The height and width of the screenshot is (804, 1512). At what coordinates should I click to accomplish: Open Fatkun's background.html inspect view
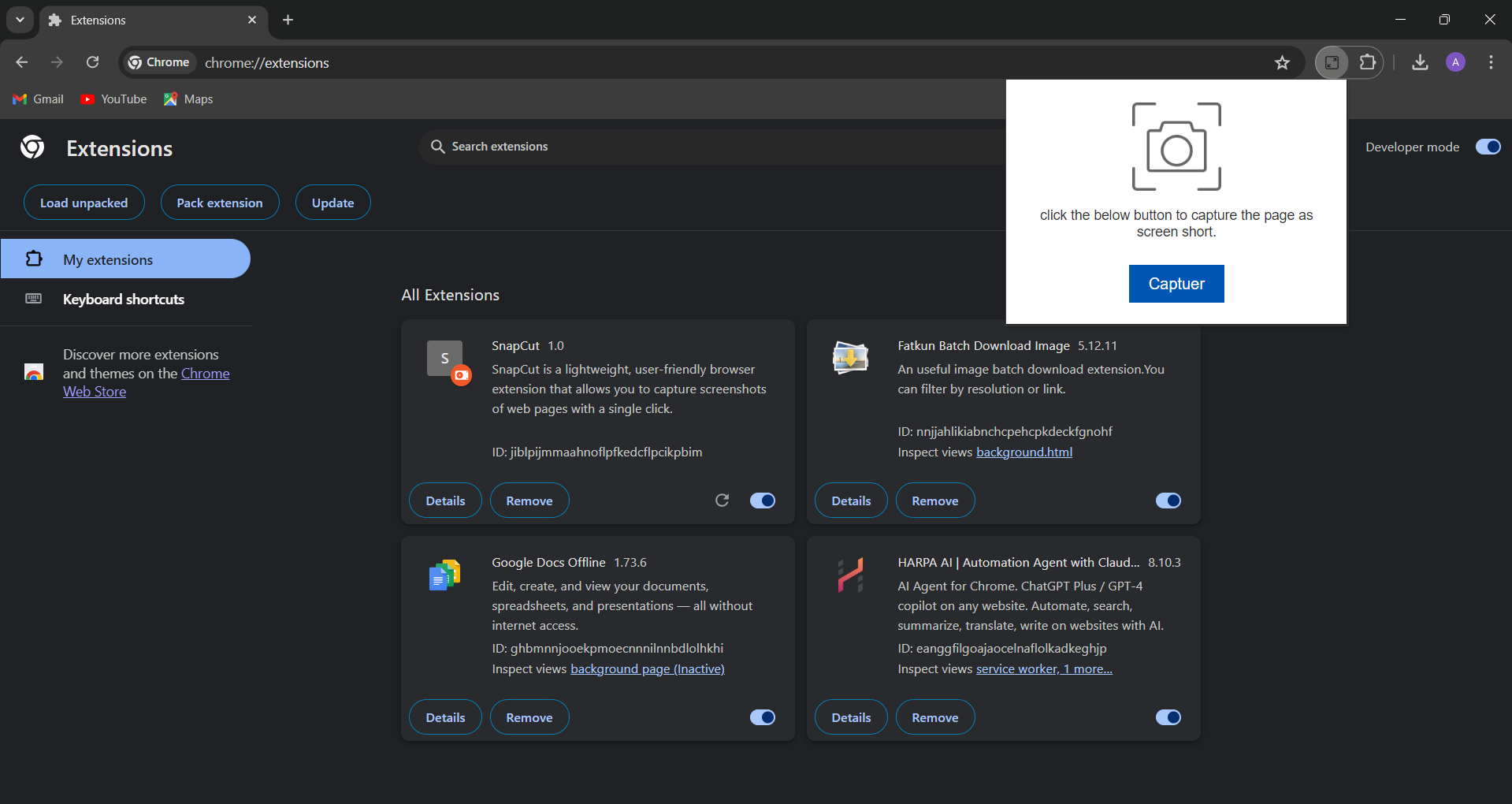[1024, 452]
